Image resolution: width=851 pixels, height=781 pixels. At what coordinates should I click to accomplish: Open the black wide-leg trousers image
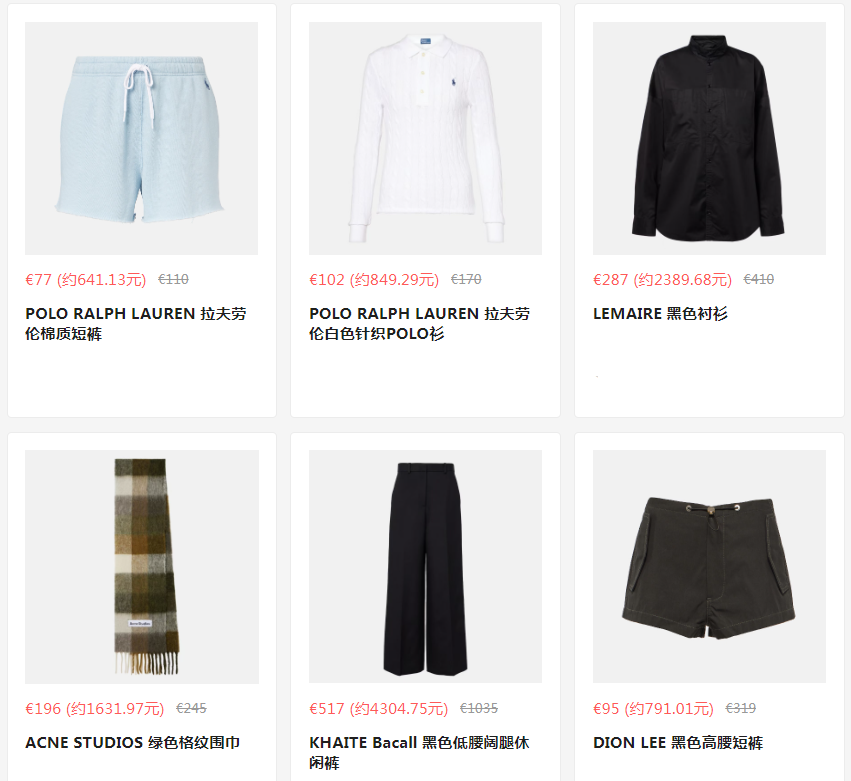tap(426, 567)
